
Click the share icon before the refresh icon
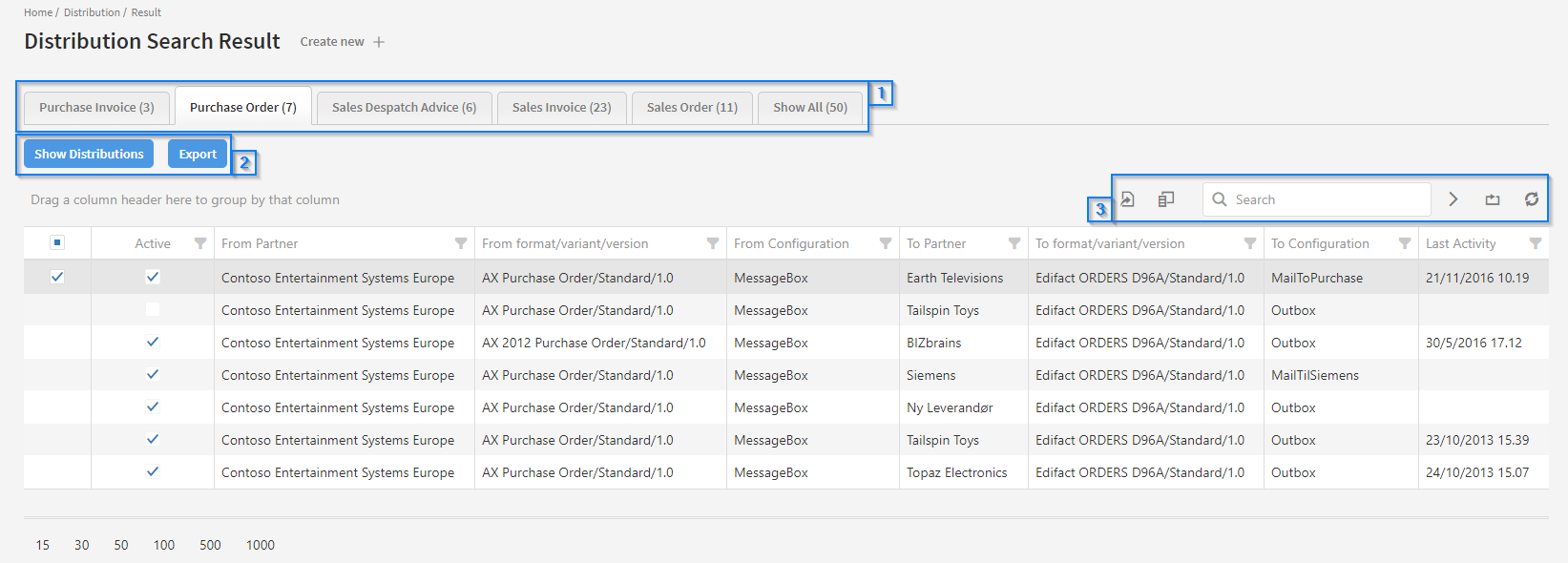(1493, 199)
